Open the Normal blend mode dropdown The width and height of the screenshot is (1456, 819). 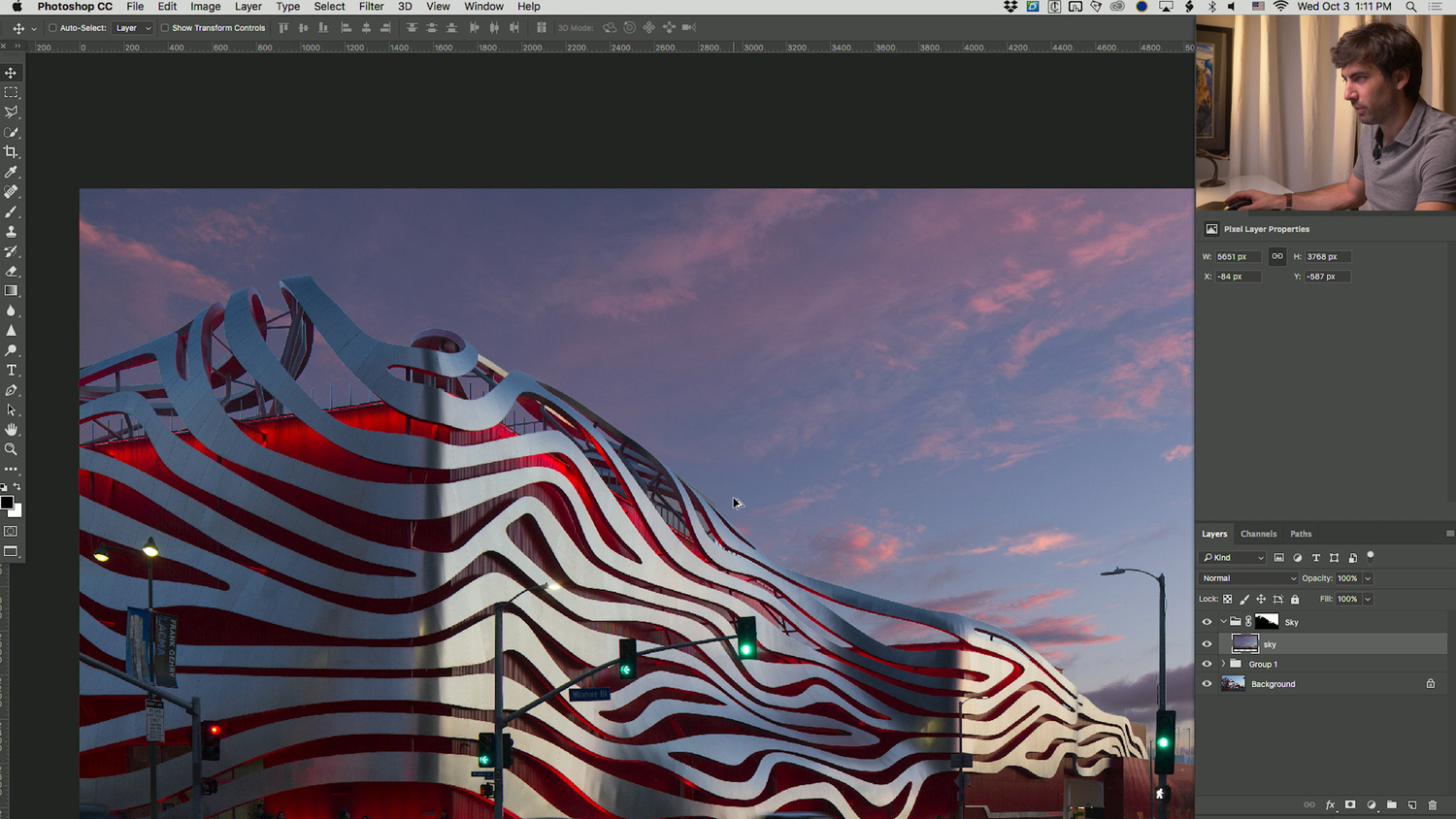point(1247,578)
